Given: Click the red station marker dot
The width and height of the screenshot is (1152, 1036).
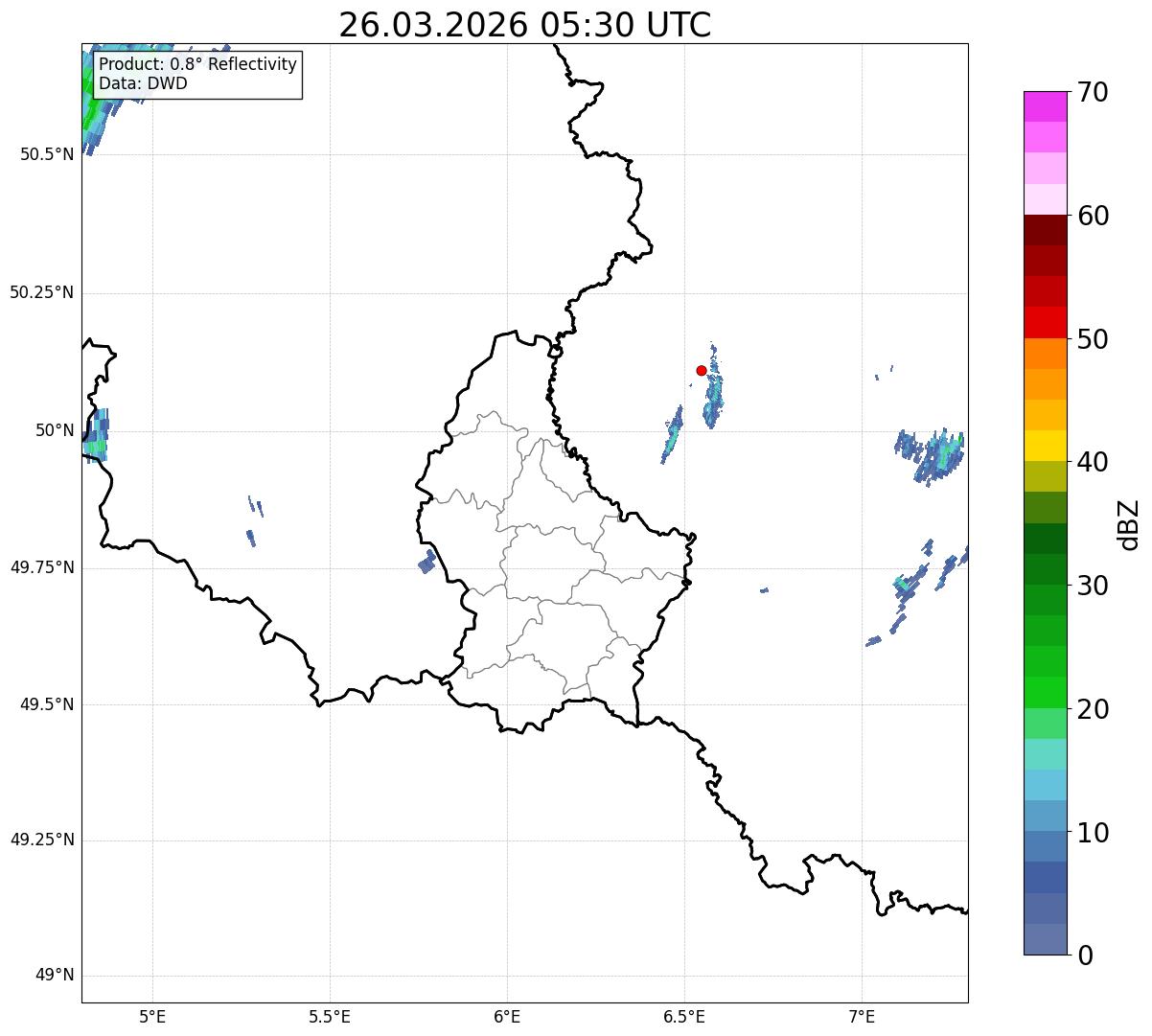Looking at the screenshot, I should click(702, 370).
